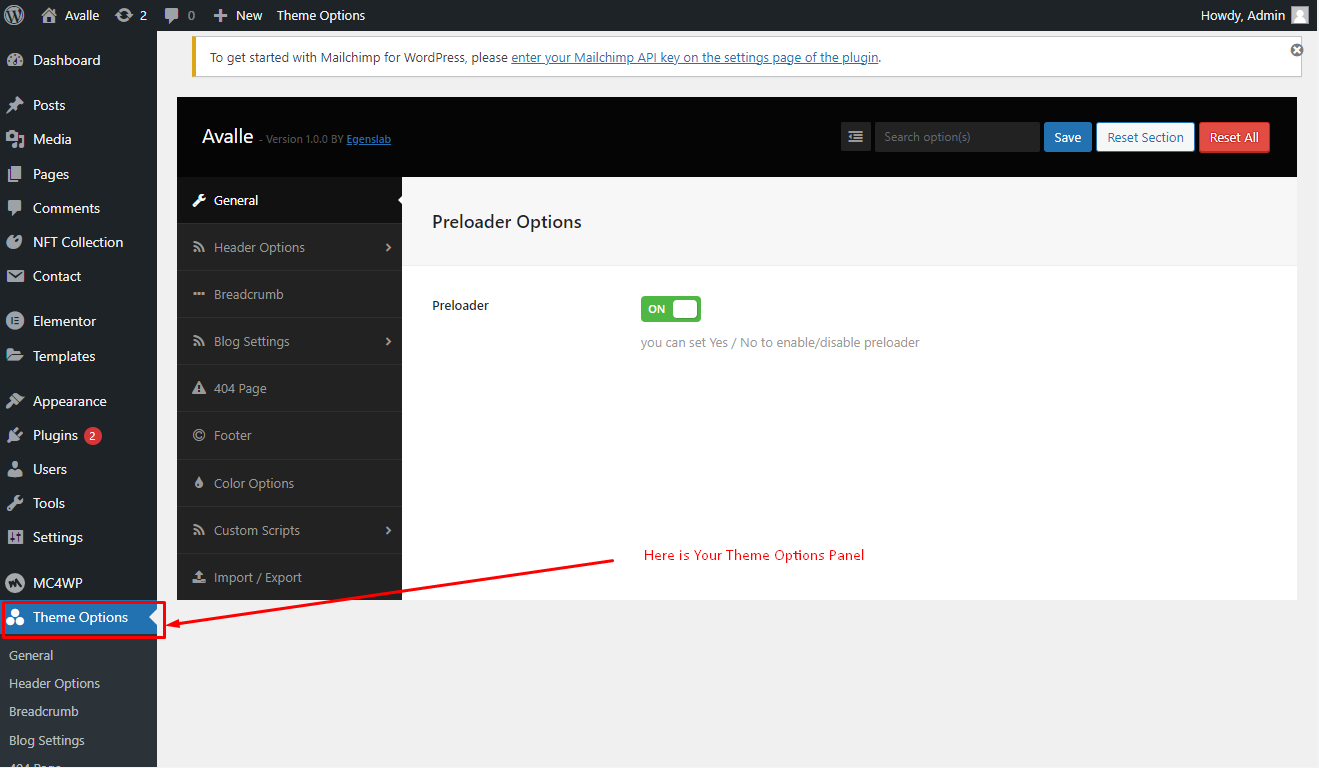Toggle the Preloader ON switch
The height and width of the screenshot is (768, 1319).
pyautogui.click(x=671, y=309)
